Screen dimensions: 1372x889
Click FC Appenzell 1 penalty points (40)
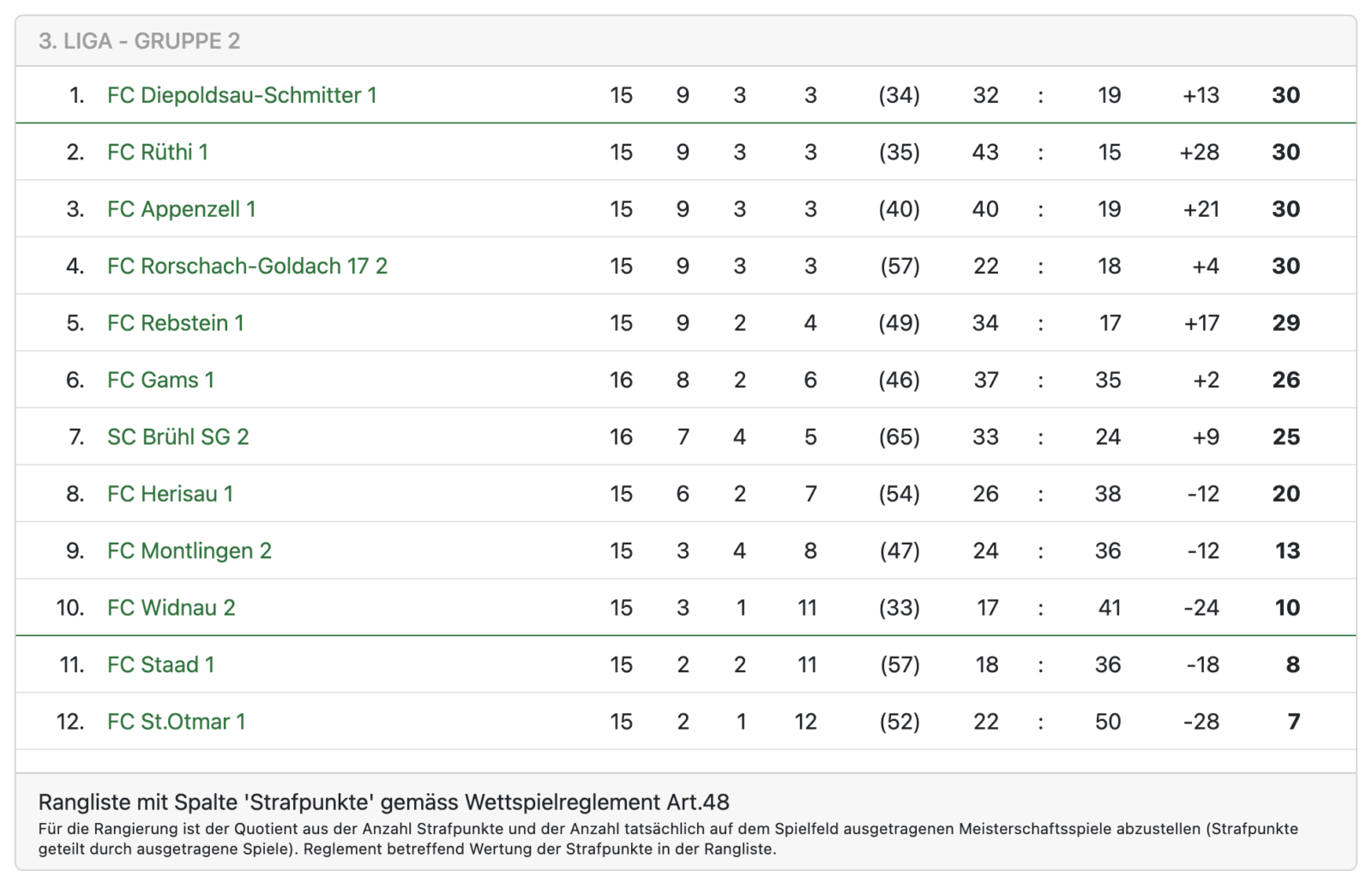point(899,209)
